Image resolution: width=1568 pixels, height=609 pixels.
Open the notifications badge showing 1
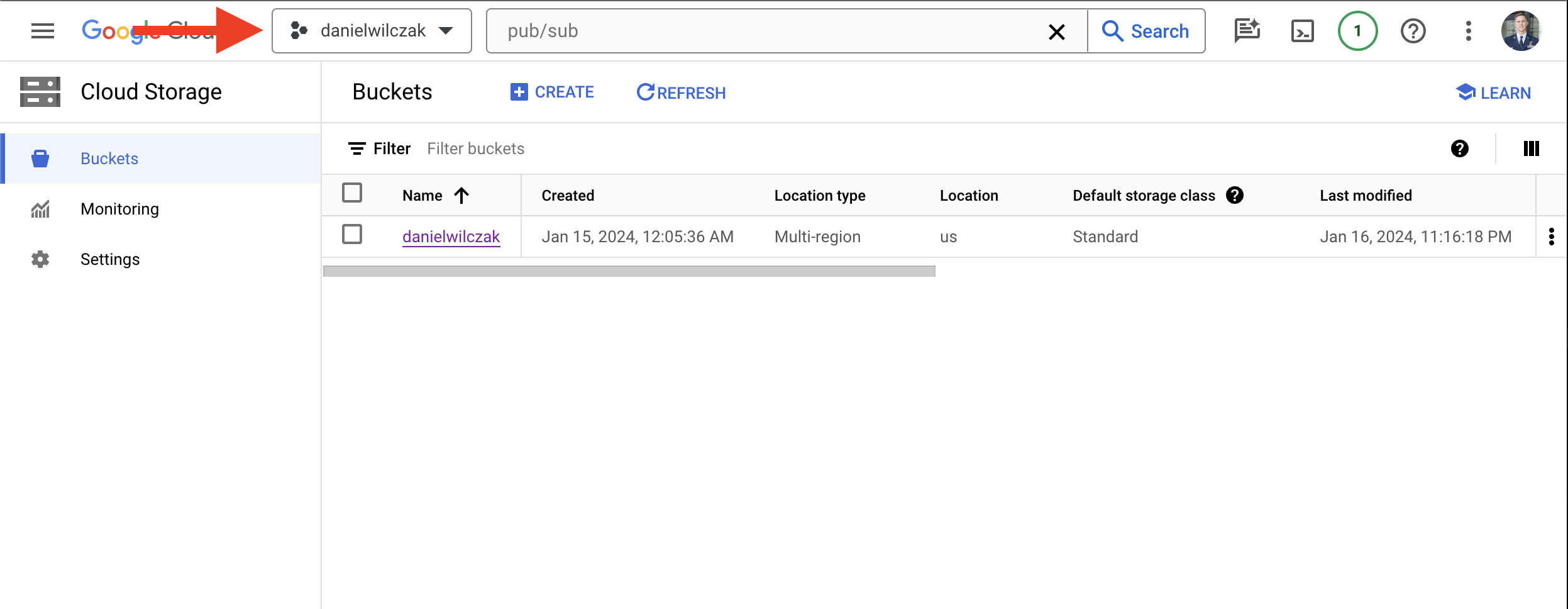coord(1358,31)
